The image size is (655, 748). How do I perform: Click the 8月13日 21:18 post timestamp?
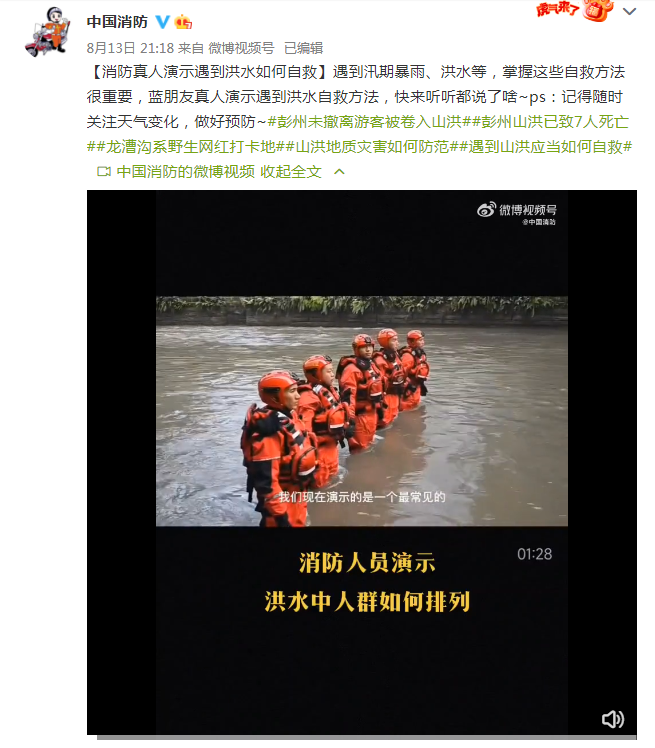click(130, 48)
